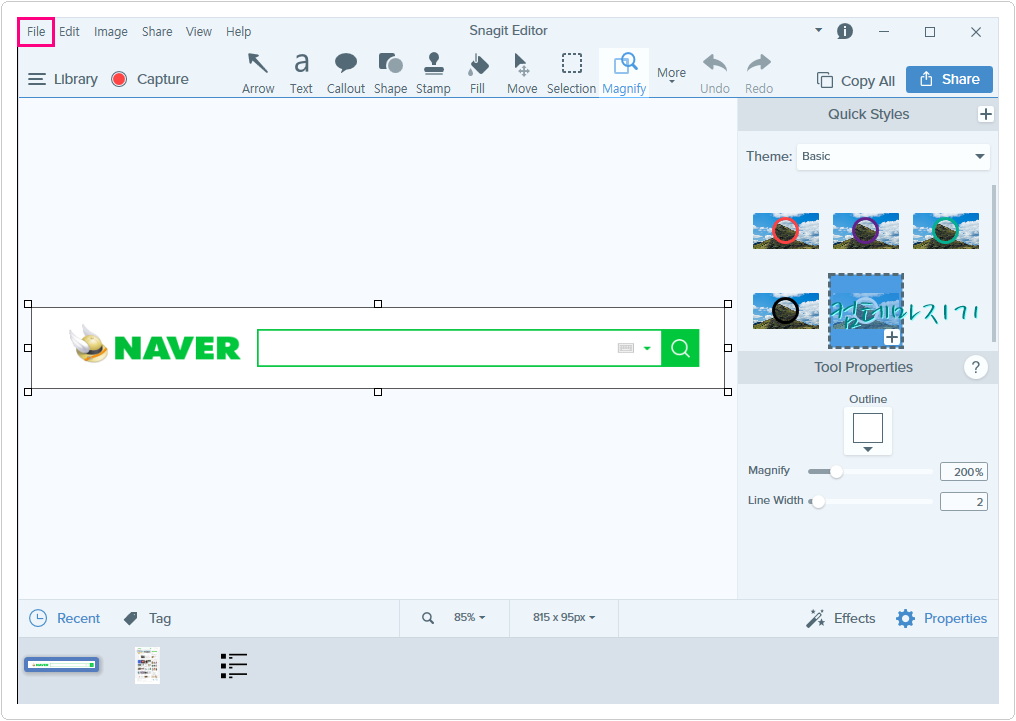This screenshot has height=721, width=1016.
Task: Apply the green circle quick style
Action: pos(945,231)
